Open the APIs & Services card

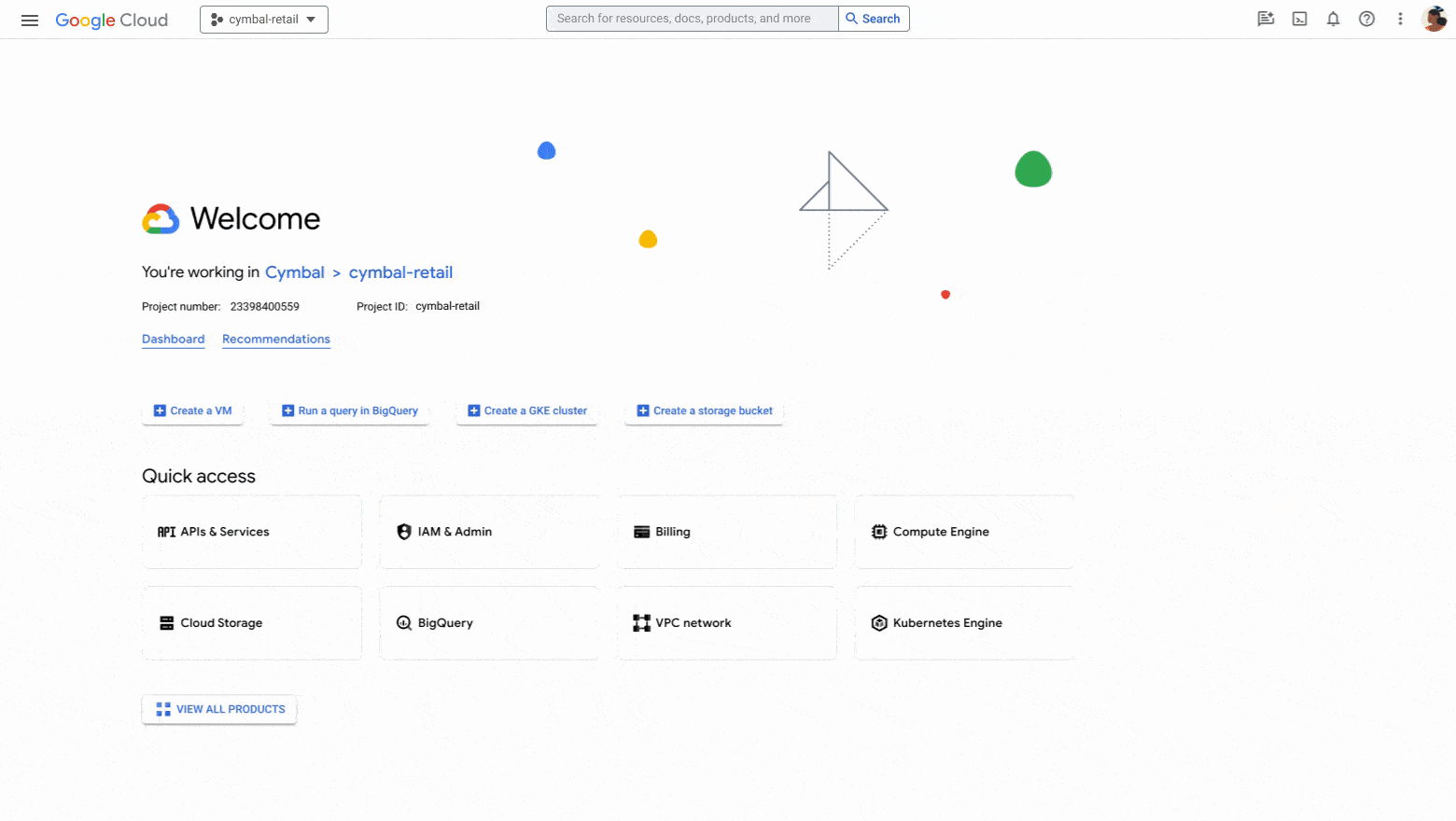pos(252,532)
